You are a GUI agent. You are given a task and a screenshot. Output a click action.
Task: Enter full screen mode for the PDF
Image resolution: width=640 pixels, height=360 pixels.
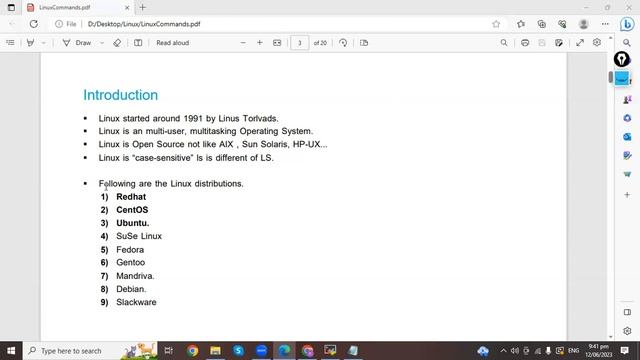click(x=580, y=42)
